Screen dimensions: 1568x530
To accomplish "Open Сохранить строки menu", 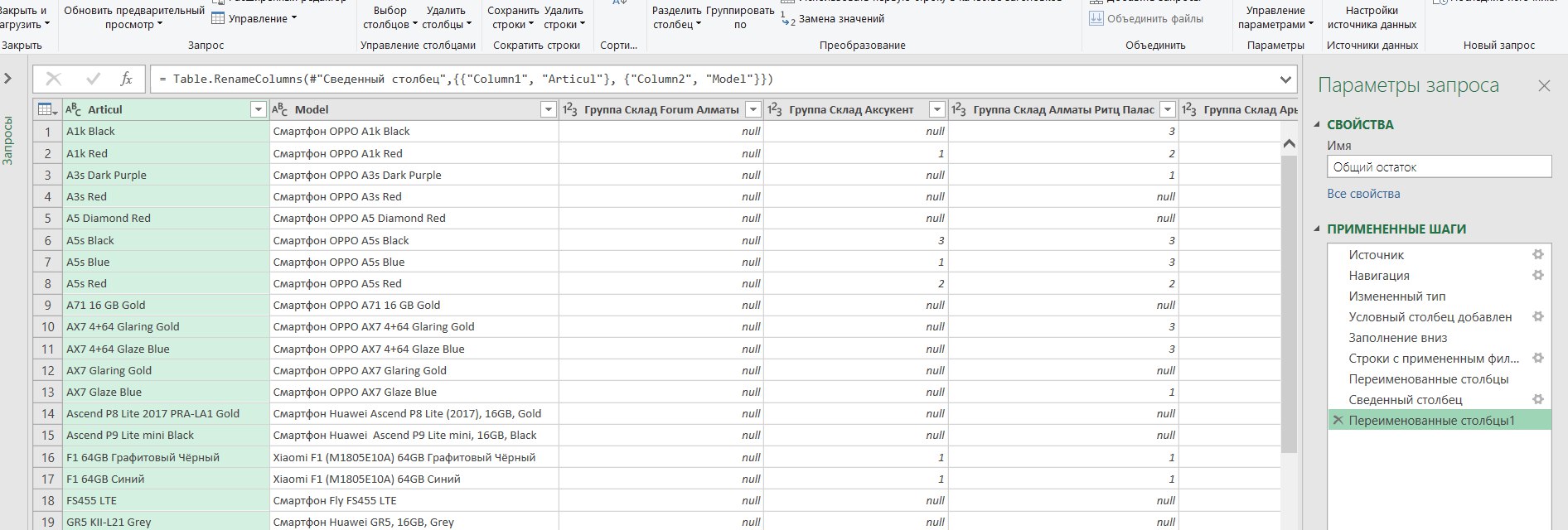I will (x=512, y=17).
